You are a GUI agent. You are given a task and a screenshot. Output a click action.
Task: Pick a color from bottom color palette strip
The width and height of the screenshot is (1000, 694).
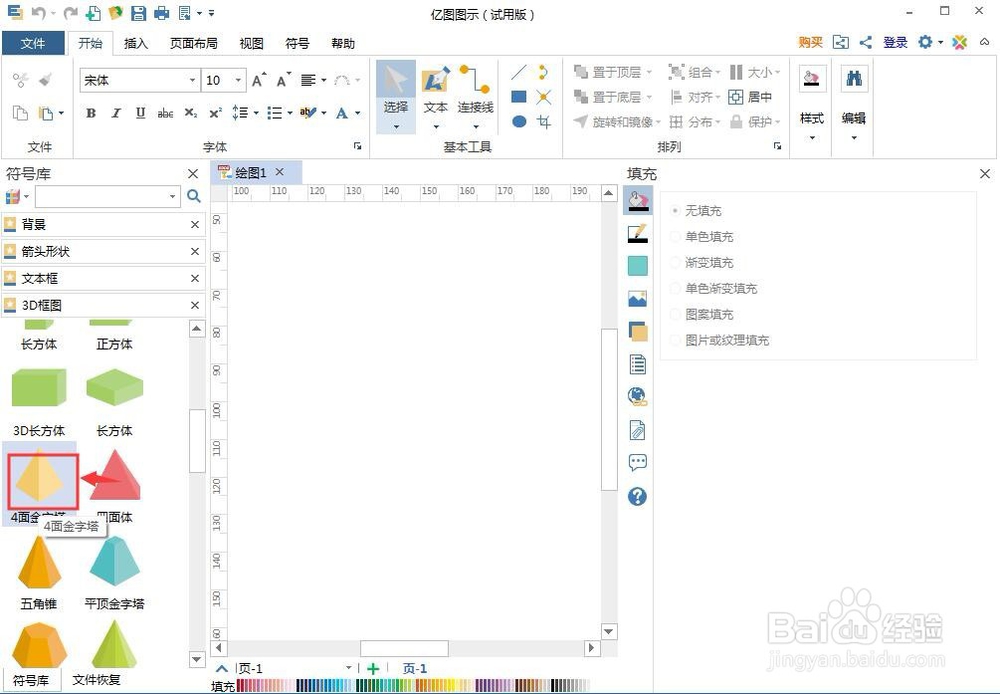click(x=413, y=686)
